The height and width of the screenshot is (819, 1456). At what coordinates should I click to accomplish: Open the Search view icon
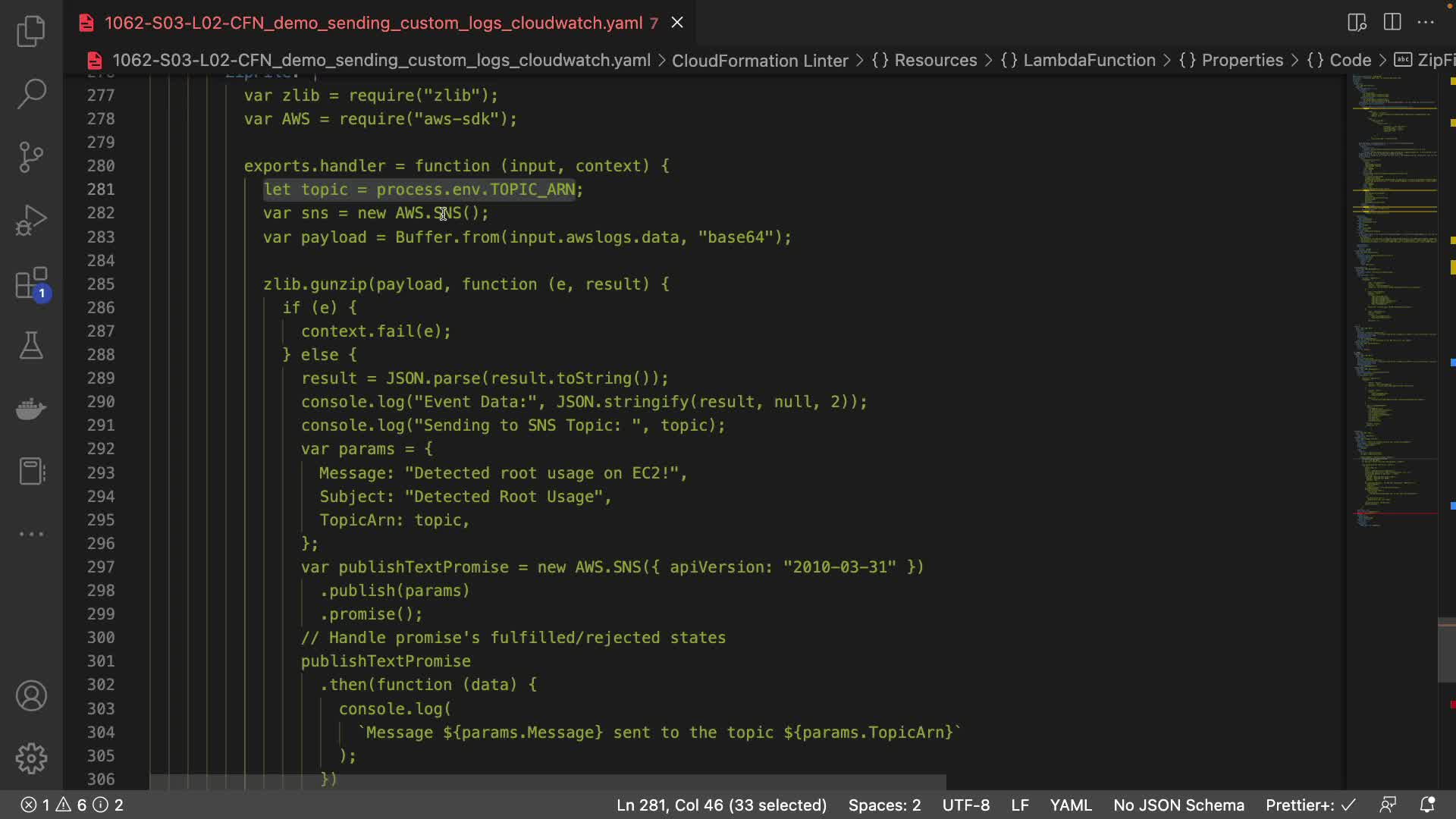coord(31,94)
